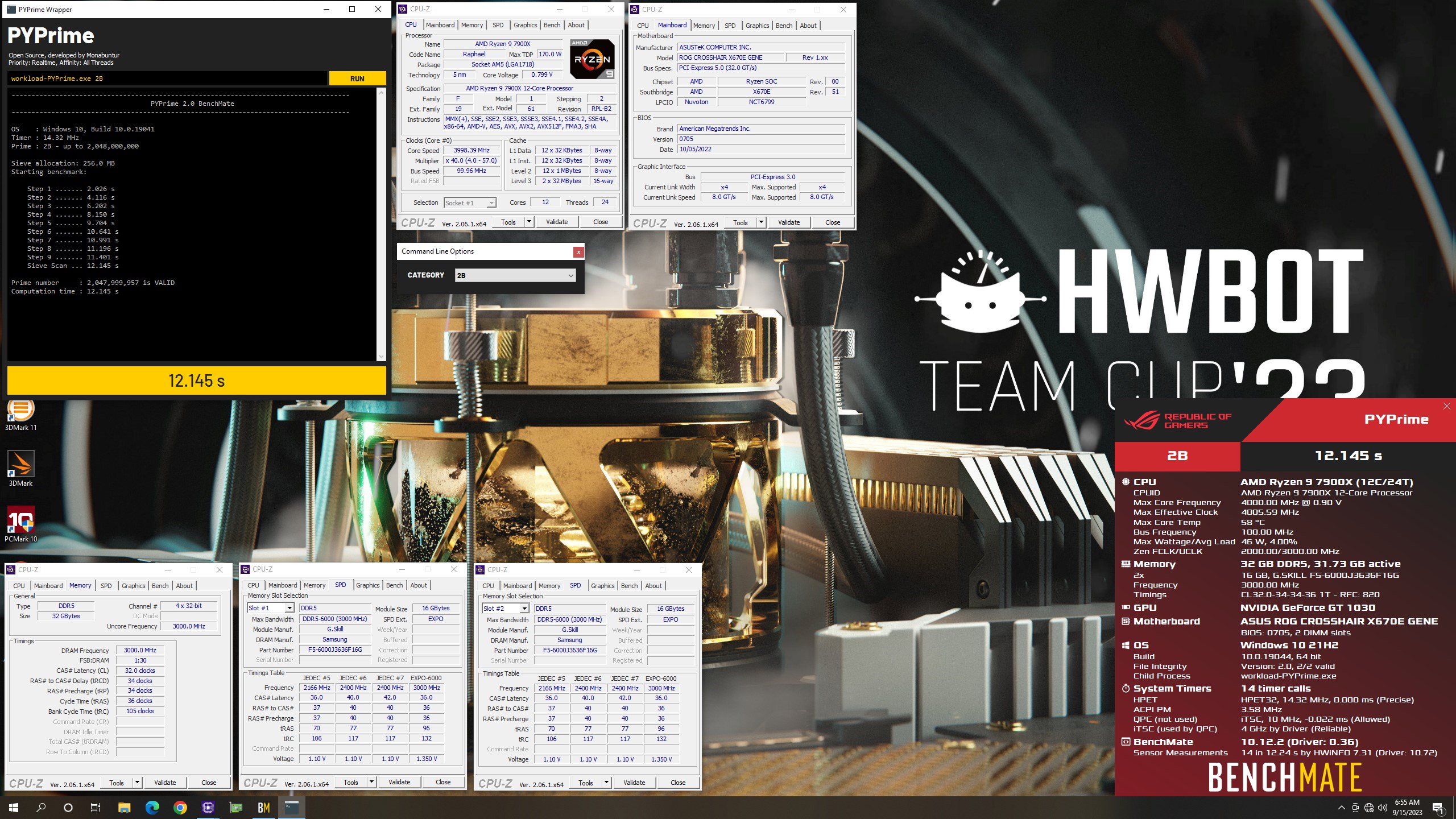Screen dimensions: 1456x819
Task: Open Bench tab in the CPU-Z processor window
Action: click(x=552, y=25)
